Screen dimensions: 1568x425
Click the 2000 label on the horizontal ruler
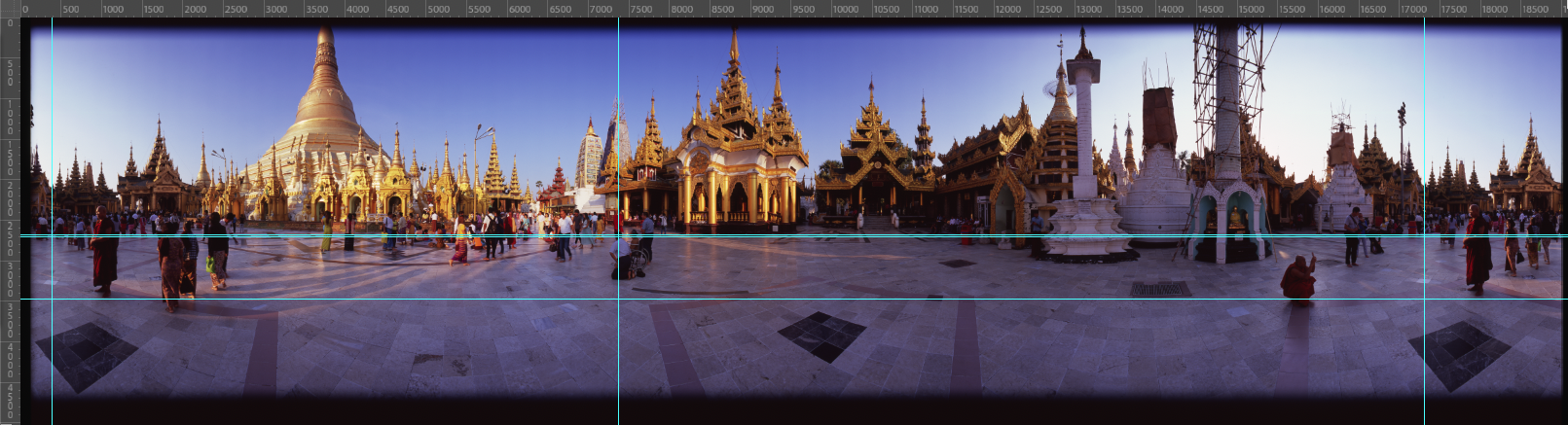pyautogui.click(x=195, y=9)
